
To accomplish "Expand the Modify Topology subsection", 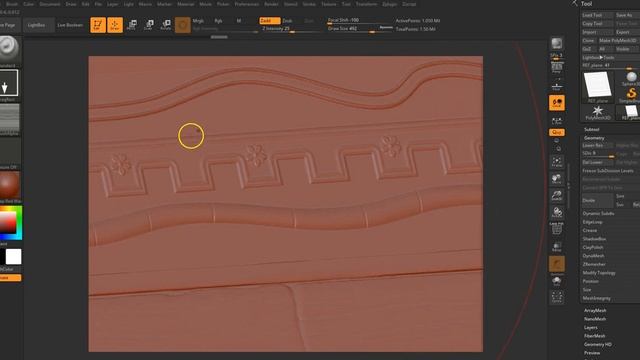I will [599, 273].
